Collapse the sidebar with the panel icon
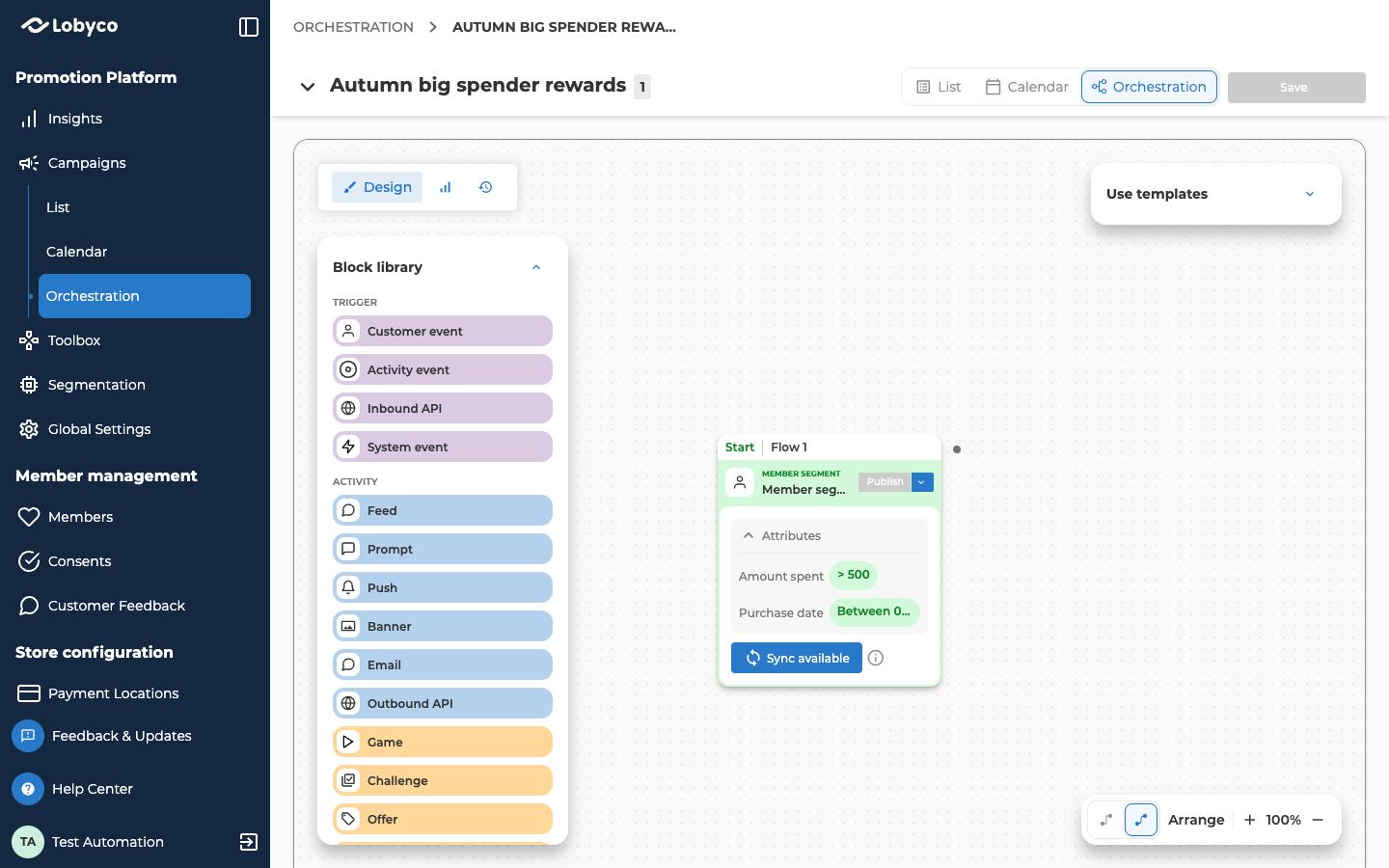1389x868 pixels. 249,27
